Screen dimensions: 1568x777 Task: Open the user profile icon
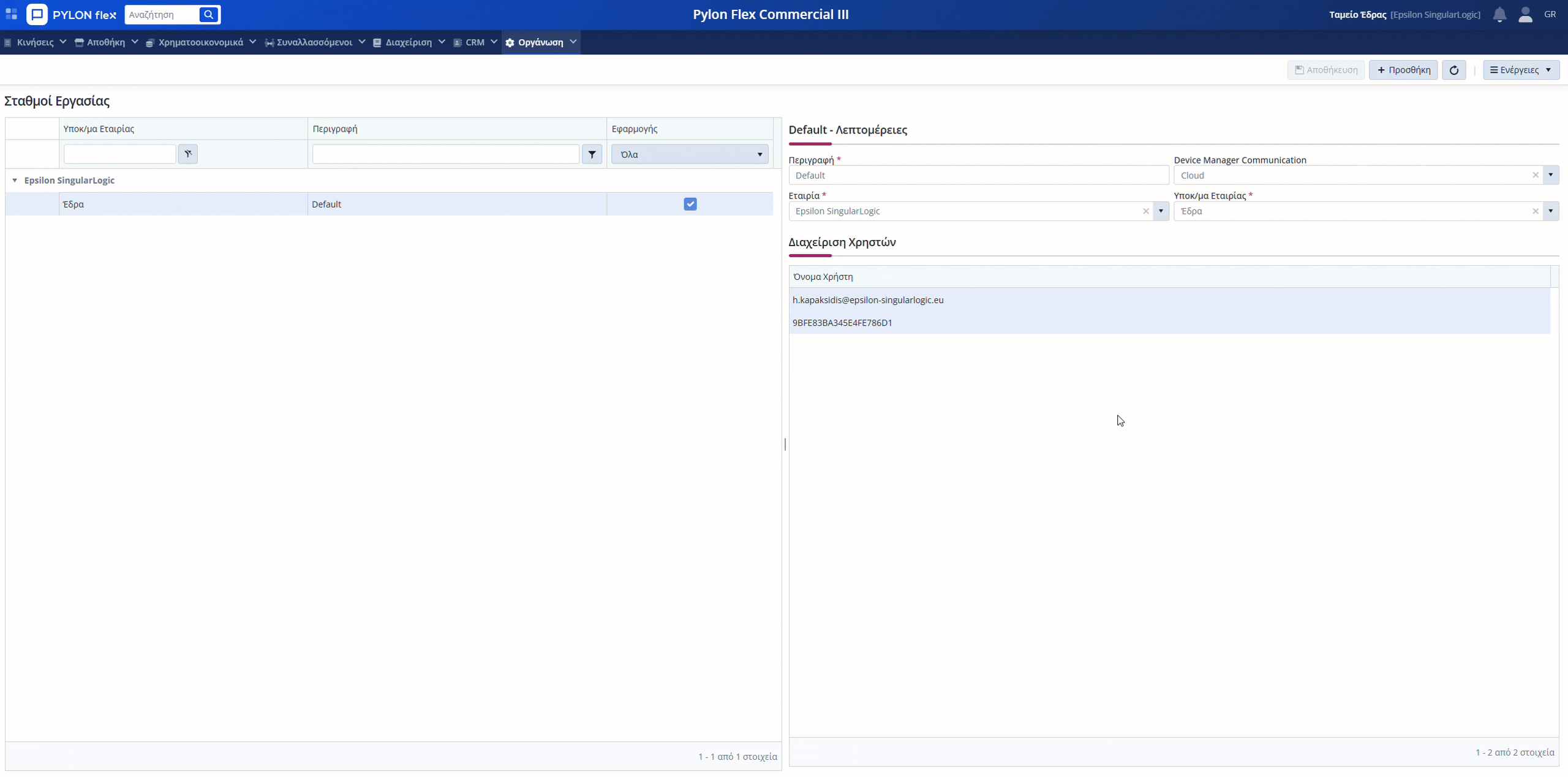(1525, 15)
